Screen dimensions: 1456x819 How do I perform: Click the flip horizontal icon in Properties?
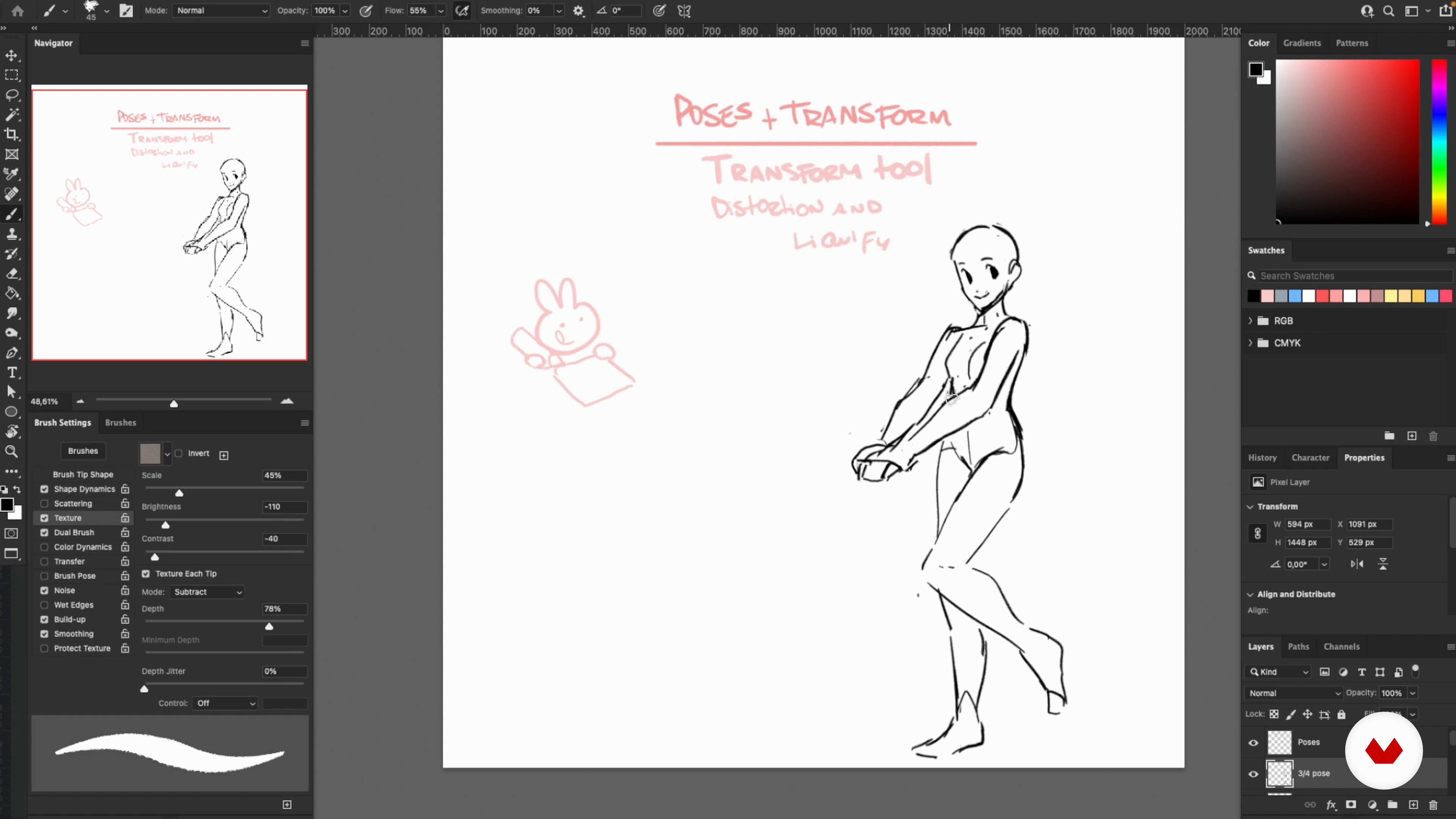(1357, 564)
